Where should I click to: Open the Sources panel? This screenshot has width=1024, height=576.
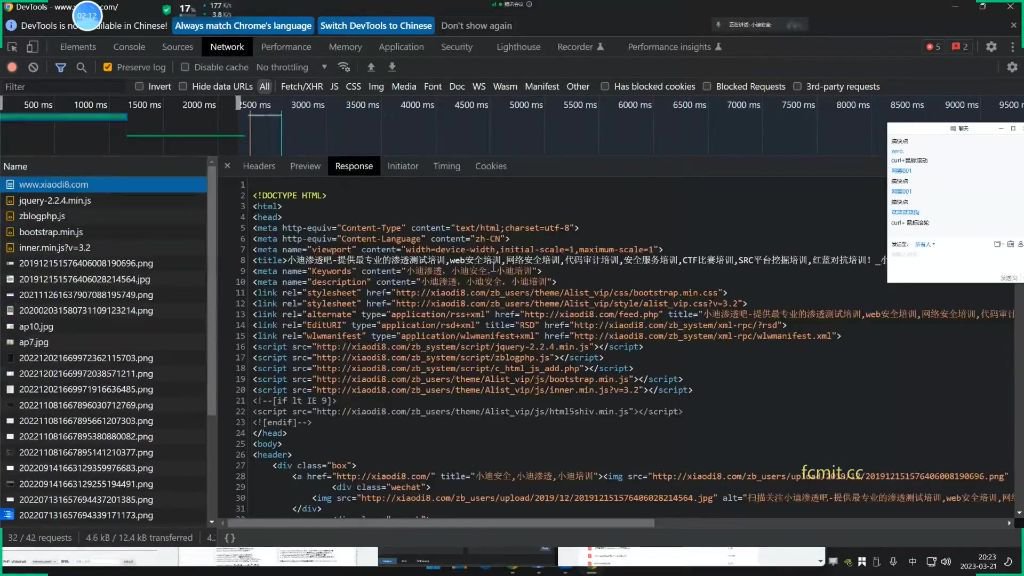click(178, 47)
